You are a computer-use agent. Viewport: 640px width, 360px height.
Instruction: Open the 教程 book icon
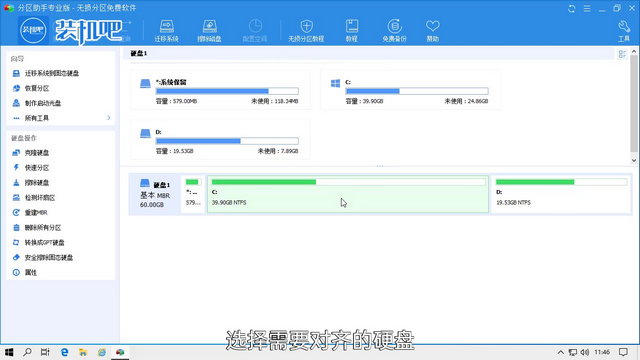click(351, 31)
